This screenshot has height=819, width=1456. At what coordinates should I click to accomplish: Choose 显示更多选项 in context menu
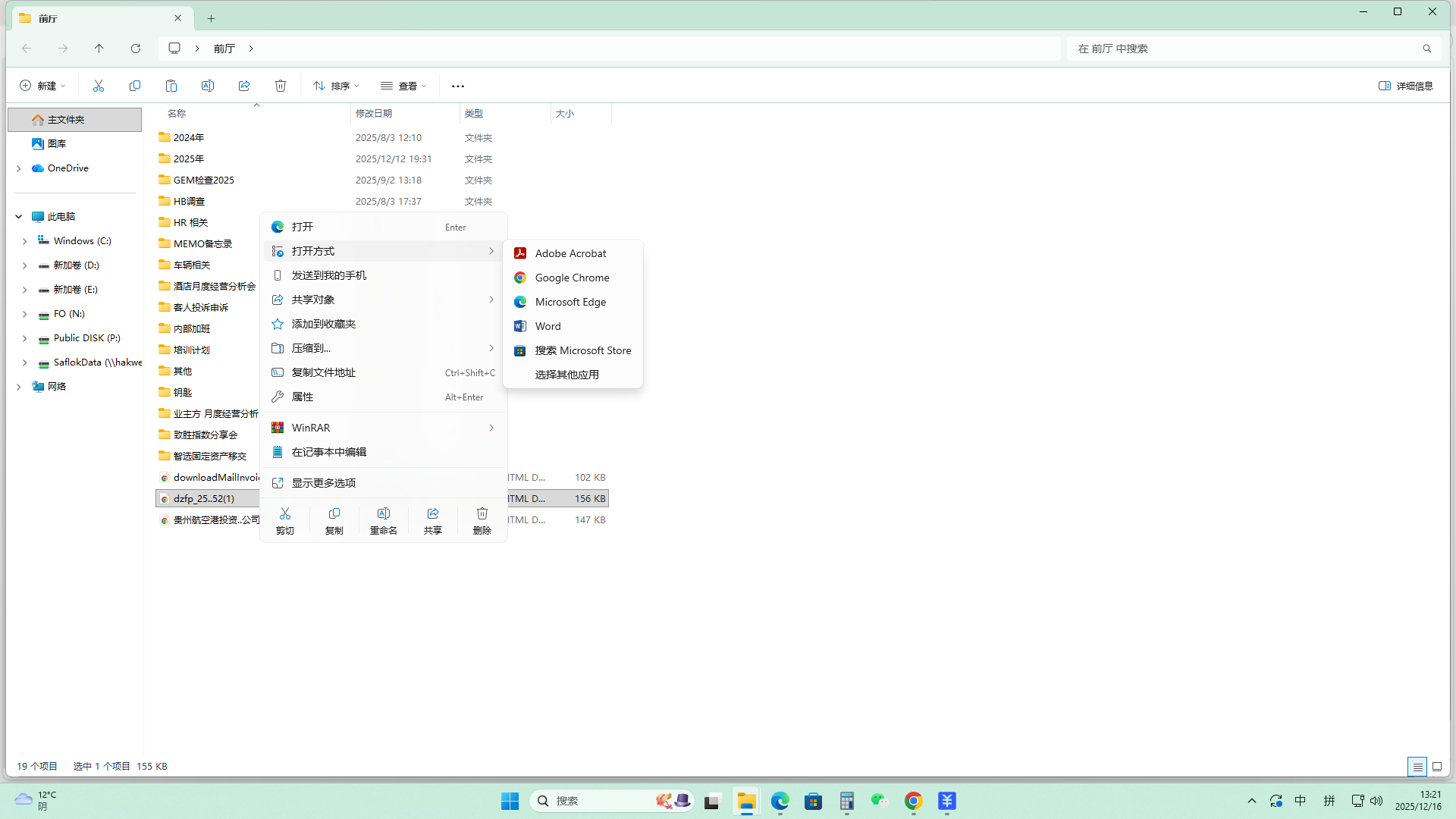tap(324, 483)
